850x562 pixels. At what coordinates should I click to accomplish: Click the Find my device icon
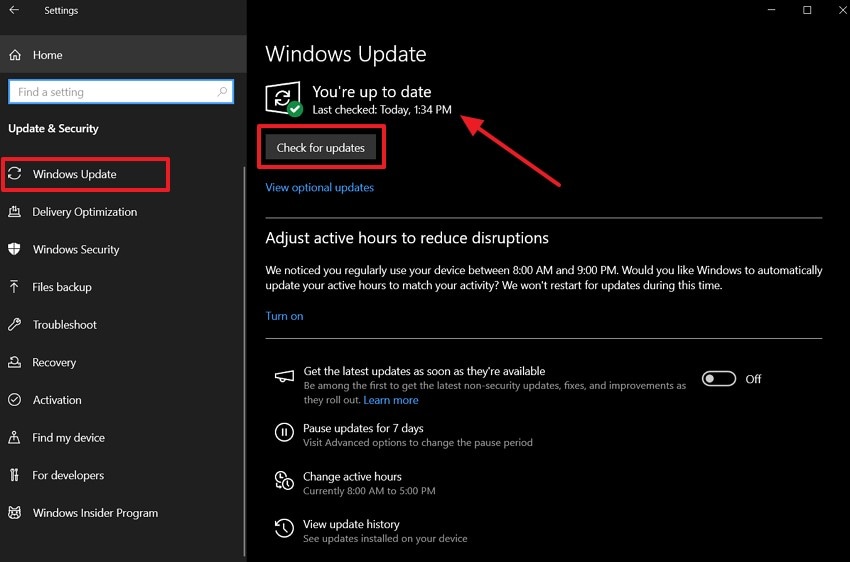15,437
